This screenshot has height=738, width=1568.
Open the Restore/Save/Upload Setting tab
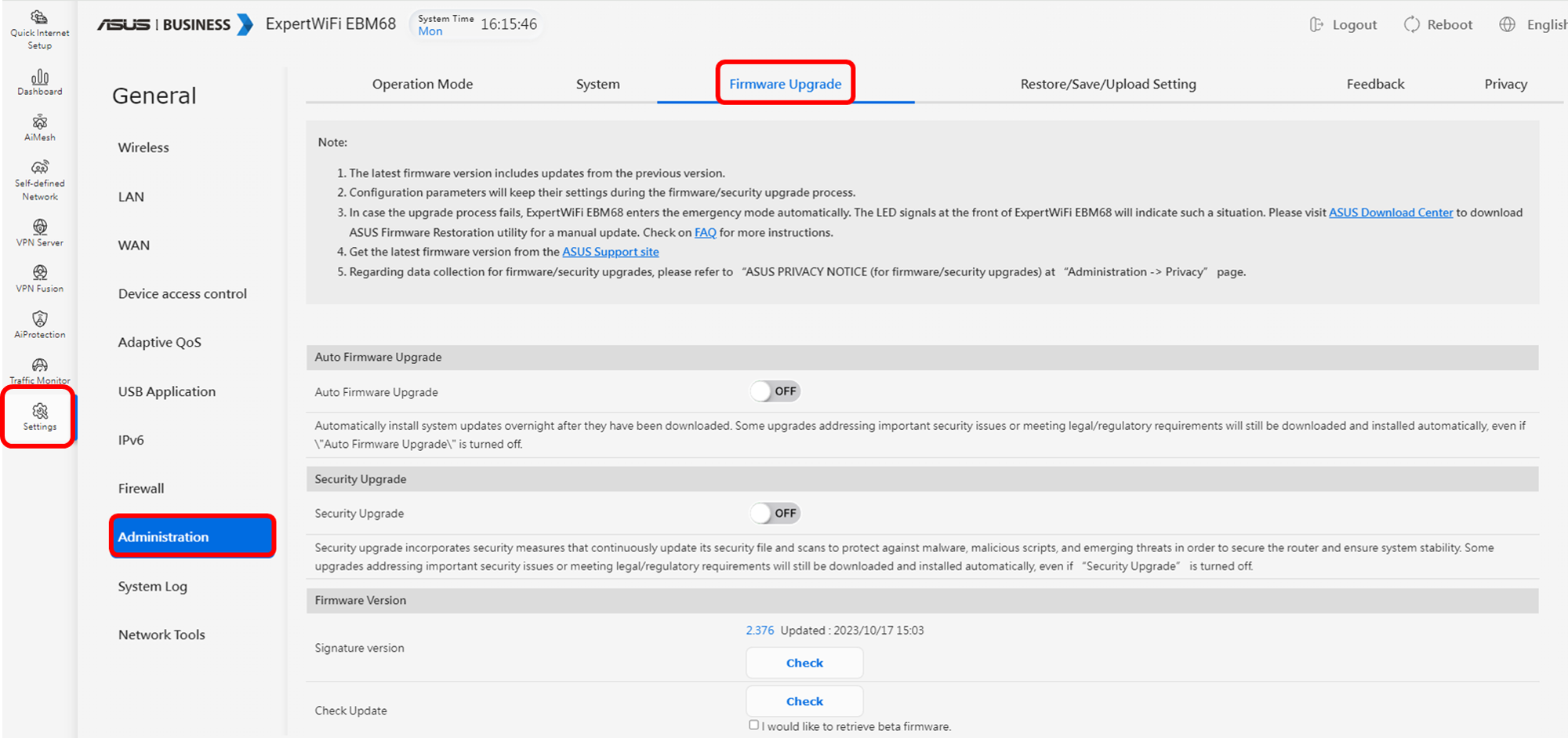(x=1108, y=84)
